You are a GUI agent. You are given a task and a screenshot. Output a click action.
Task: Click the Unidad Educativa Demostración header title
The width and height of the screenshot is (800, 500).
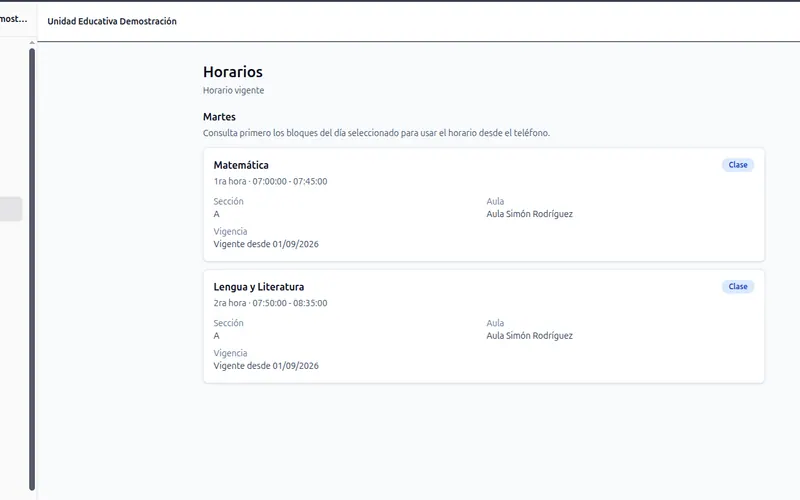[x=112, y=21]
